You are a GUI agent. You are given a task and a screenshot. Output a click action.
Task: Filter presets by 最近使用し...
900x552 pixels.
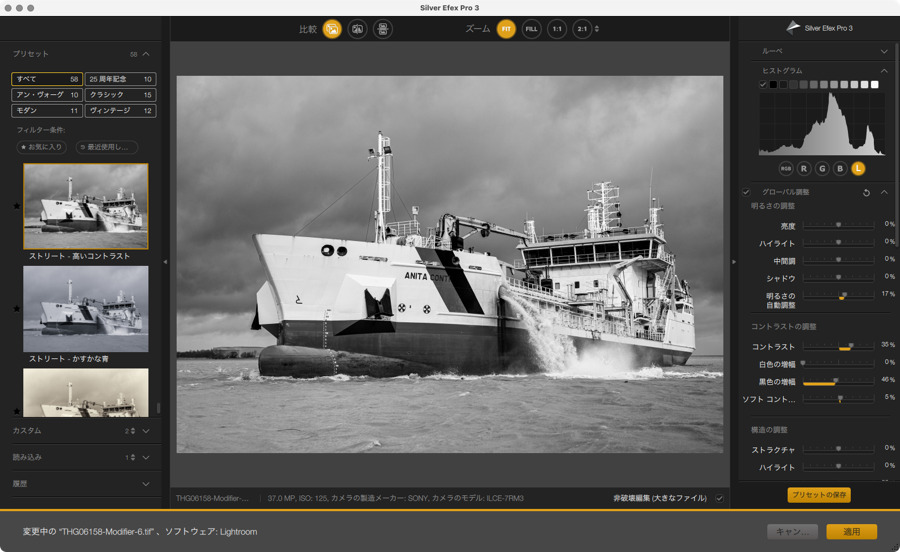[x=107, y=147]
